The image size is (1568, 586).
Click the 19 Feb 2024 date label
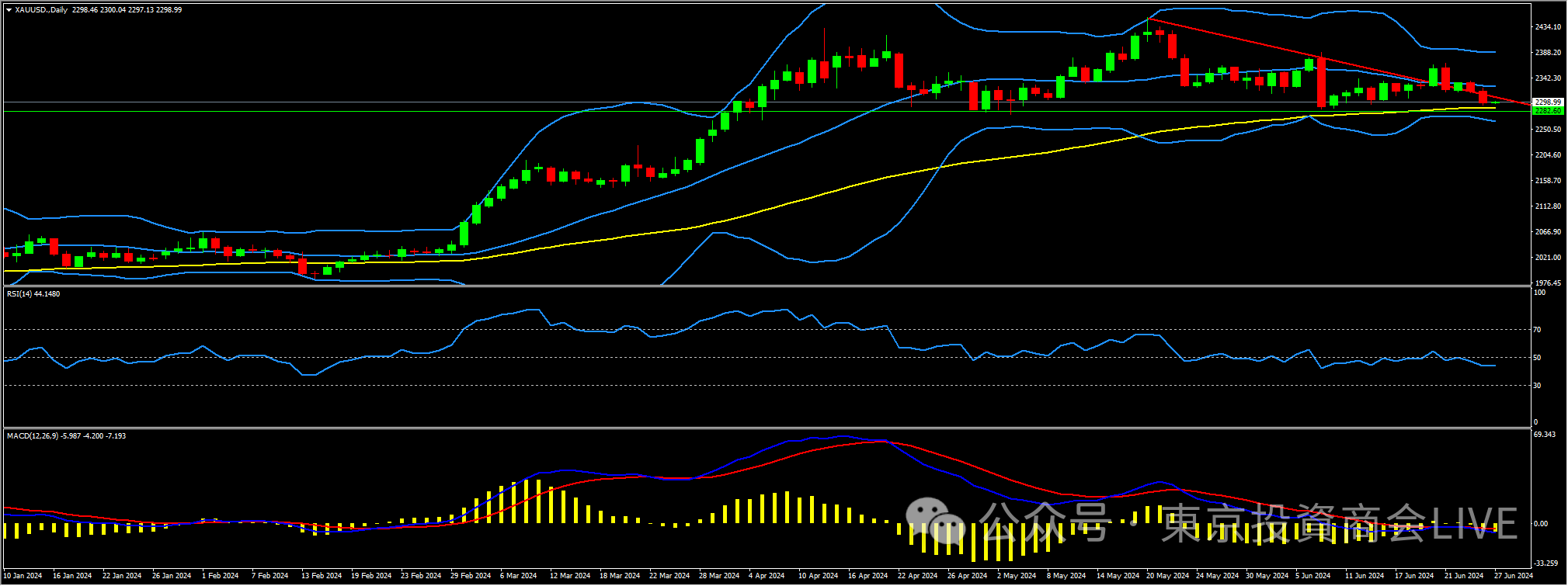click(x=371, y=576)
